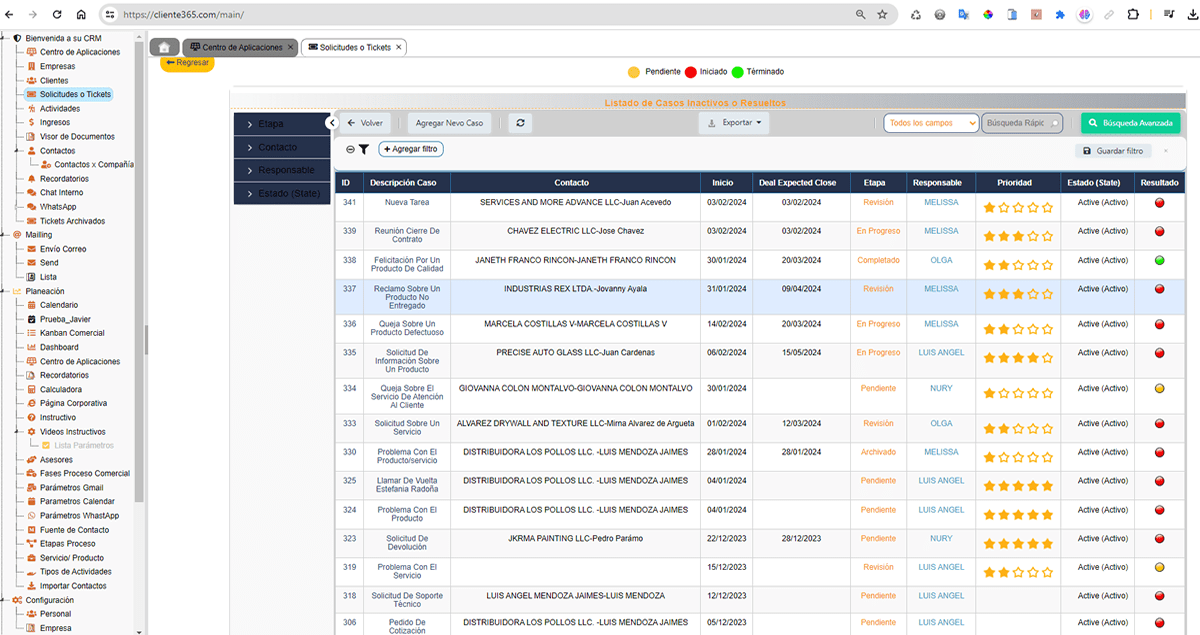Expand the Contacto filter panel
Screen dimensions: 1200x635
click(x=281, y=147)
